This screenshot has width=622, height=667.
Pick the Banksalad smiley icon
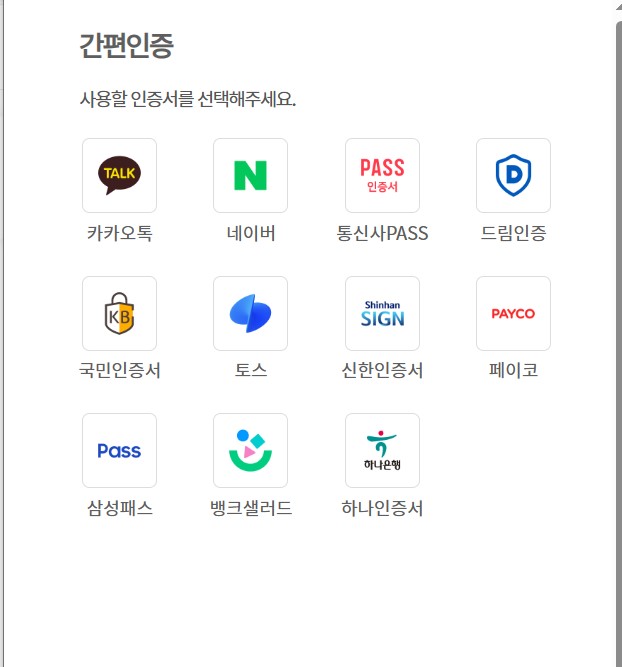click(x=251, y=450)
